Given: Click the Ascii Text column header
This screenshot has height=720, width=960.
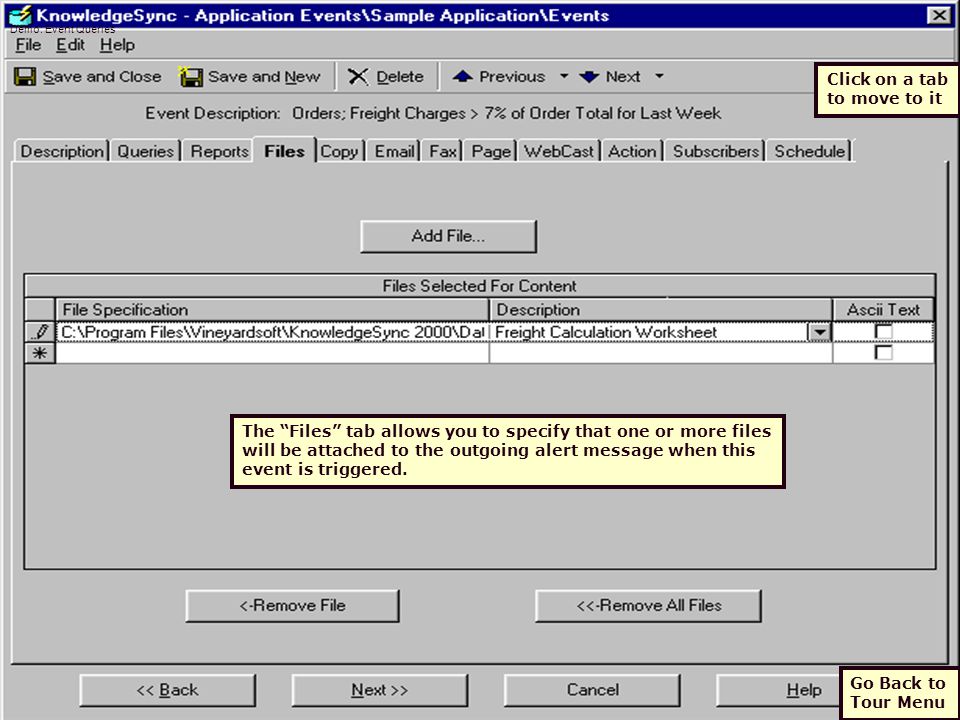Looking at the screenshot, I should pyautogui.click(x=883, y=310).
